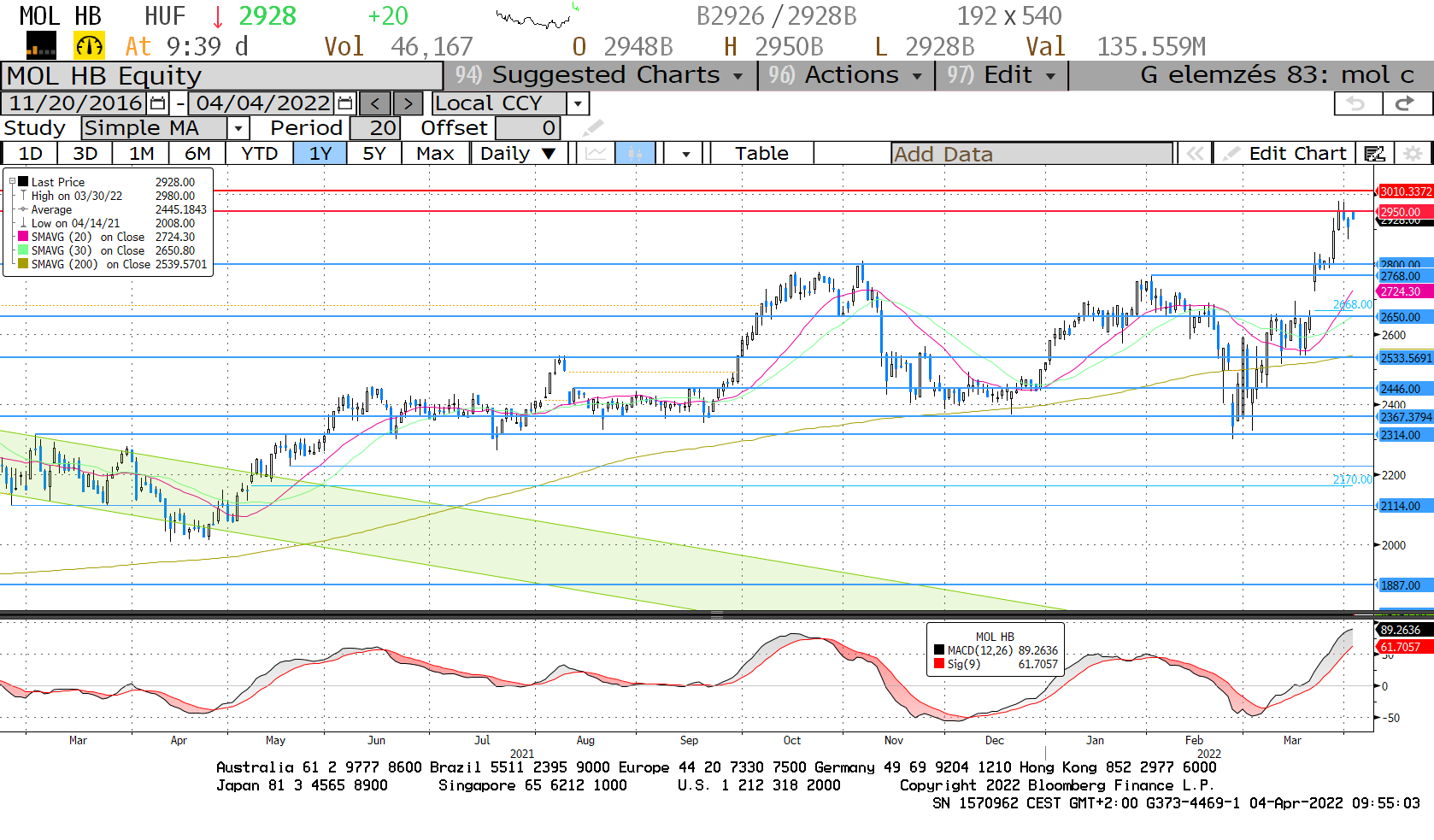Click the red down-arrow price indicator

point(218,16)
